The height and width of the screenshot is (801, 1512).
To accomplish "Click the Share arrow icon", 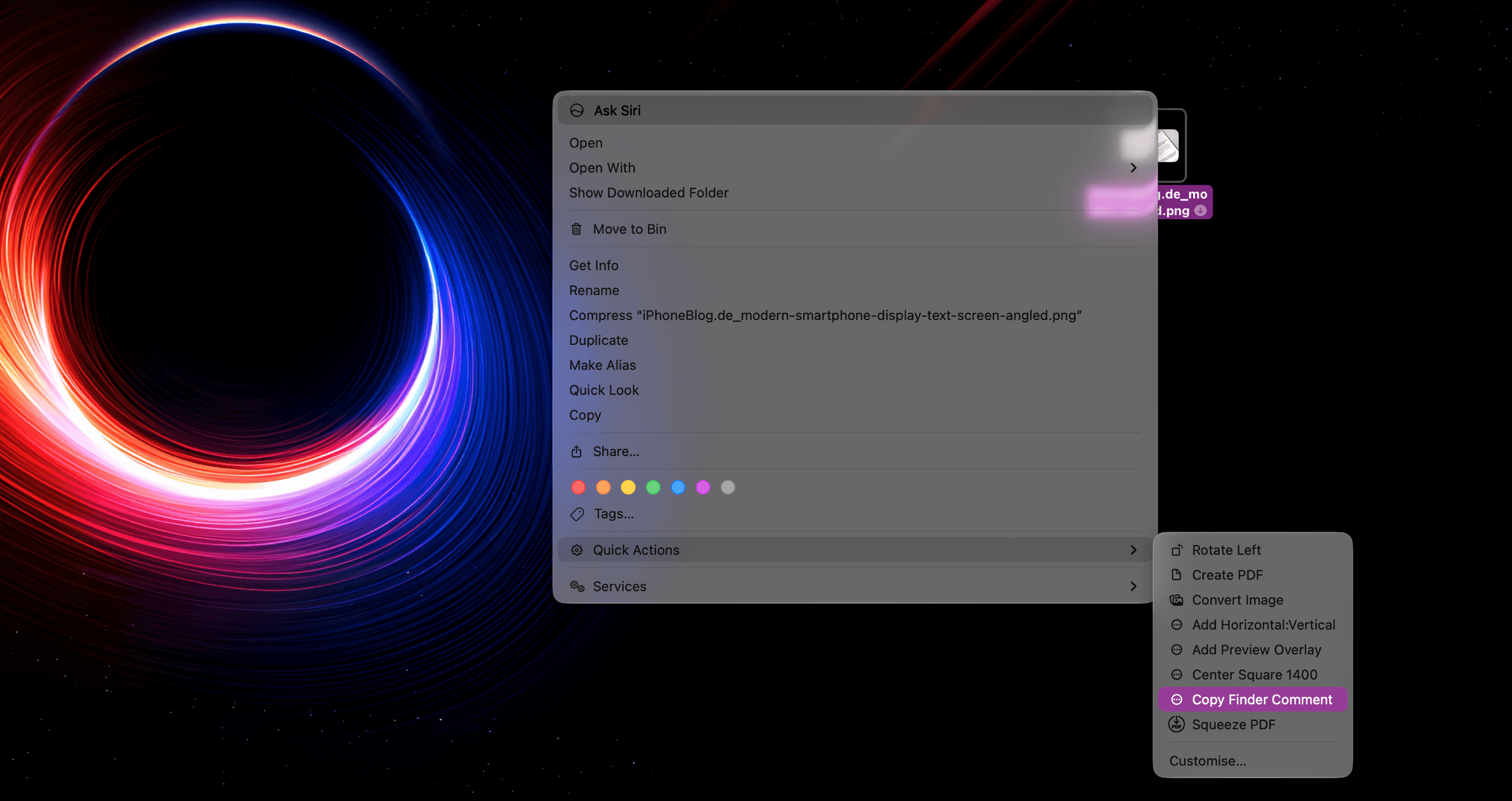I will (x=577, y=451).
